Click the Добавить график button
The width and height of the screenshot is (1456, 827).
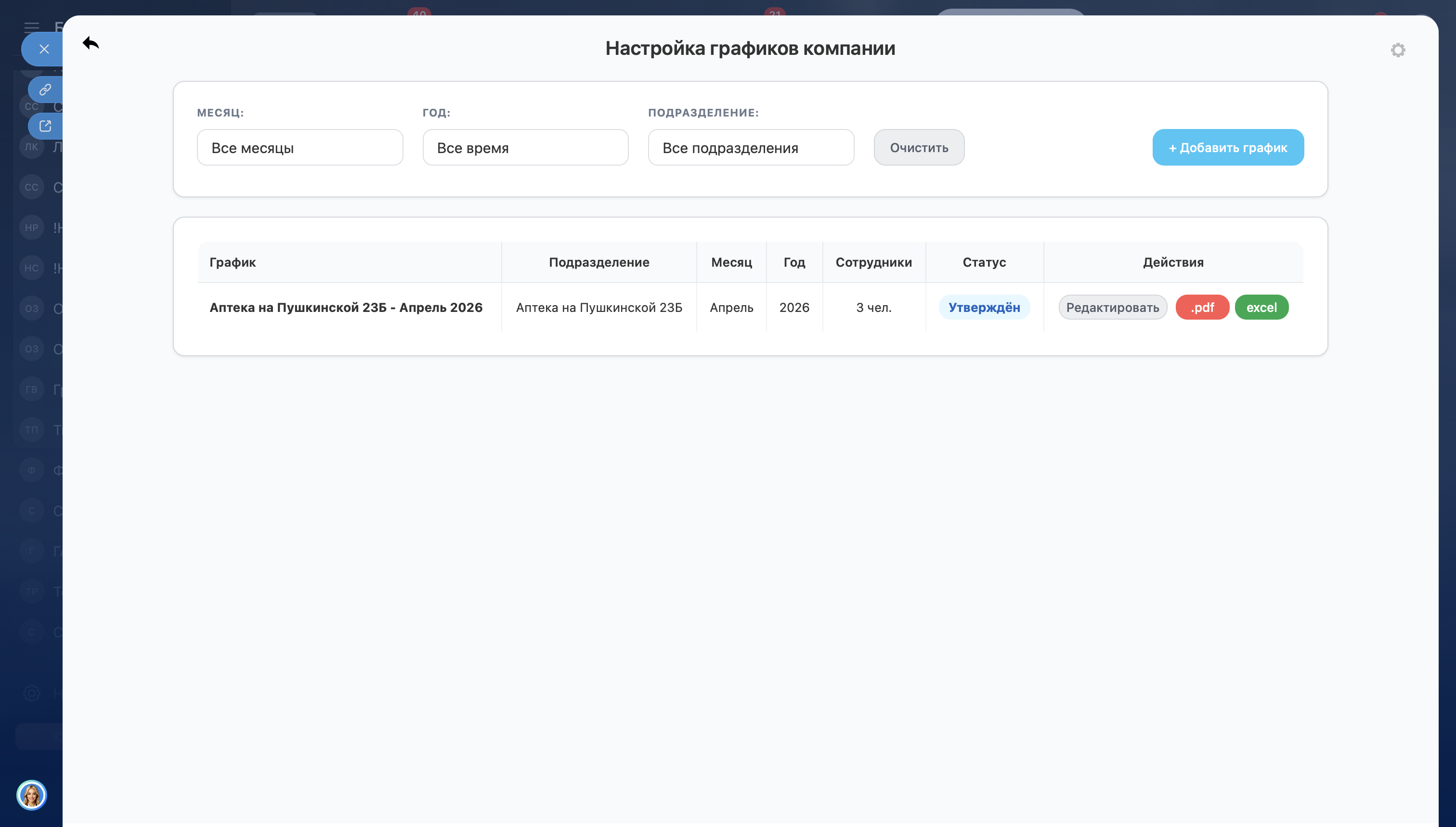1228,148
